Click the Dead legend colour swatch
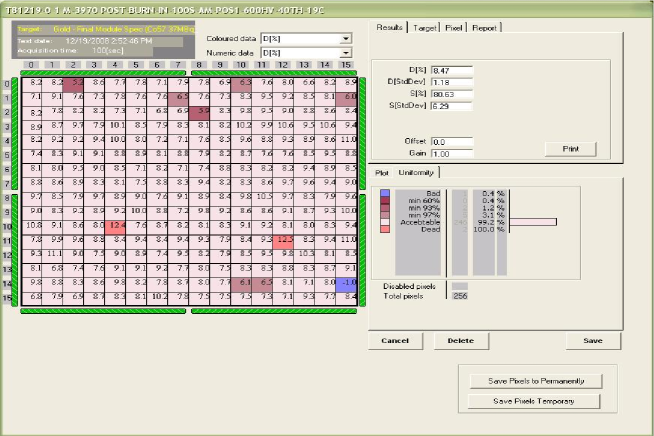Screen dimensions: 654x436 386,230
